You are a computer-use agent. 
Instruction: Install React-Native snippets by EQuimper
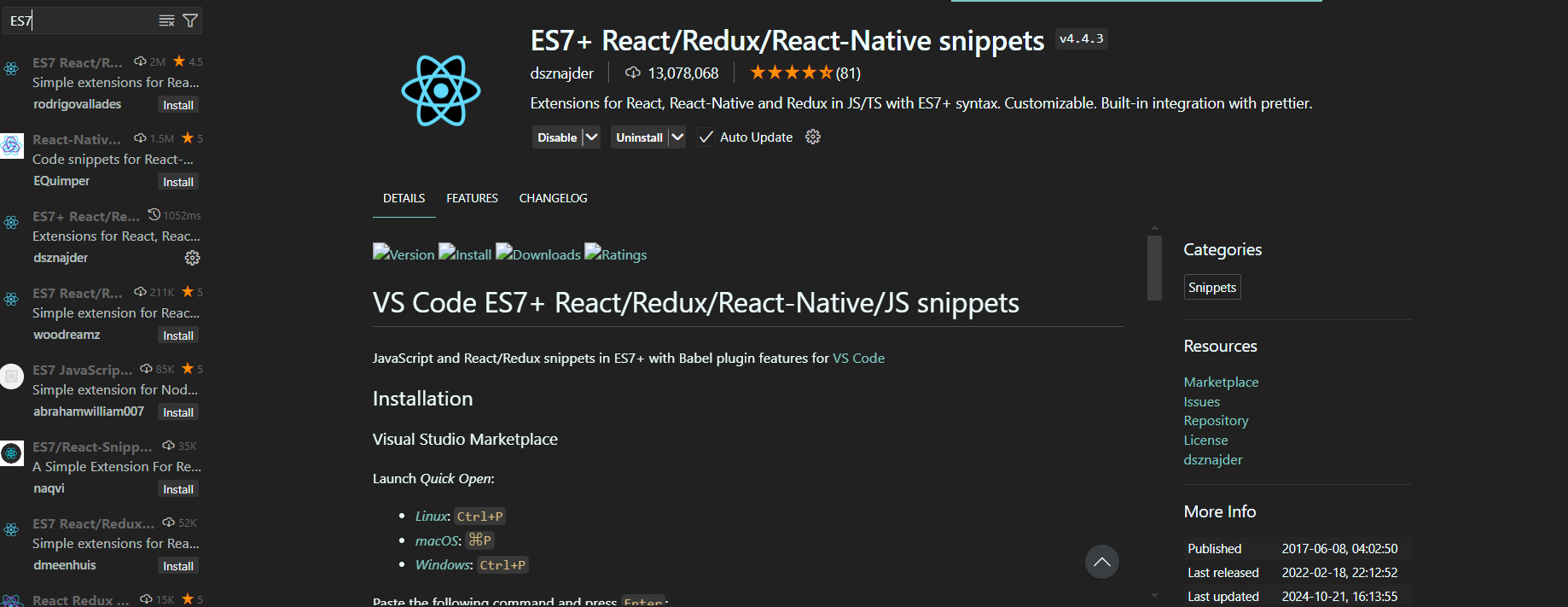click(x=178, y=182)
